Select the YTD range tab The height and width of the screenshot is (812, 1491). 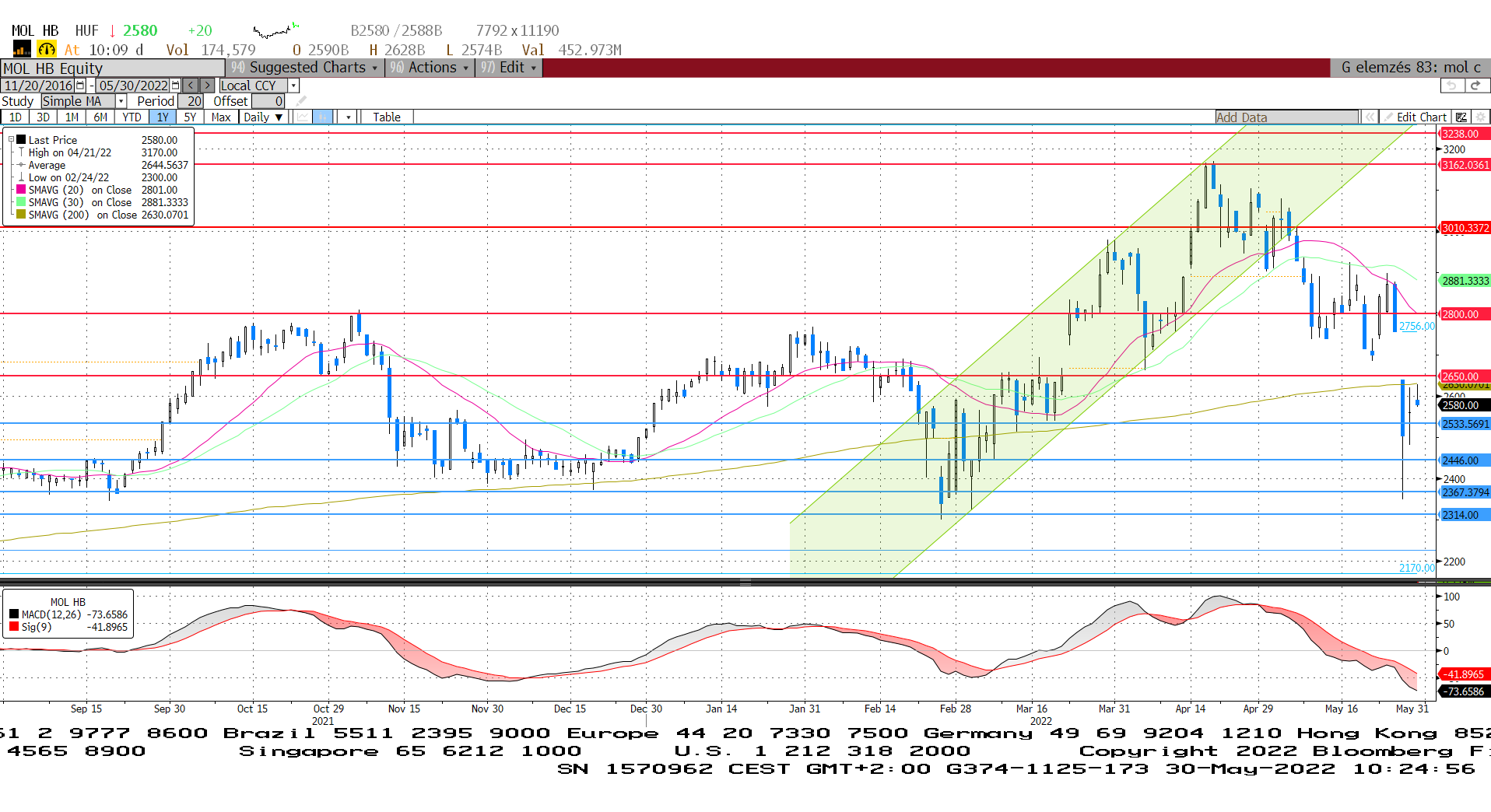132,117
